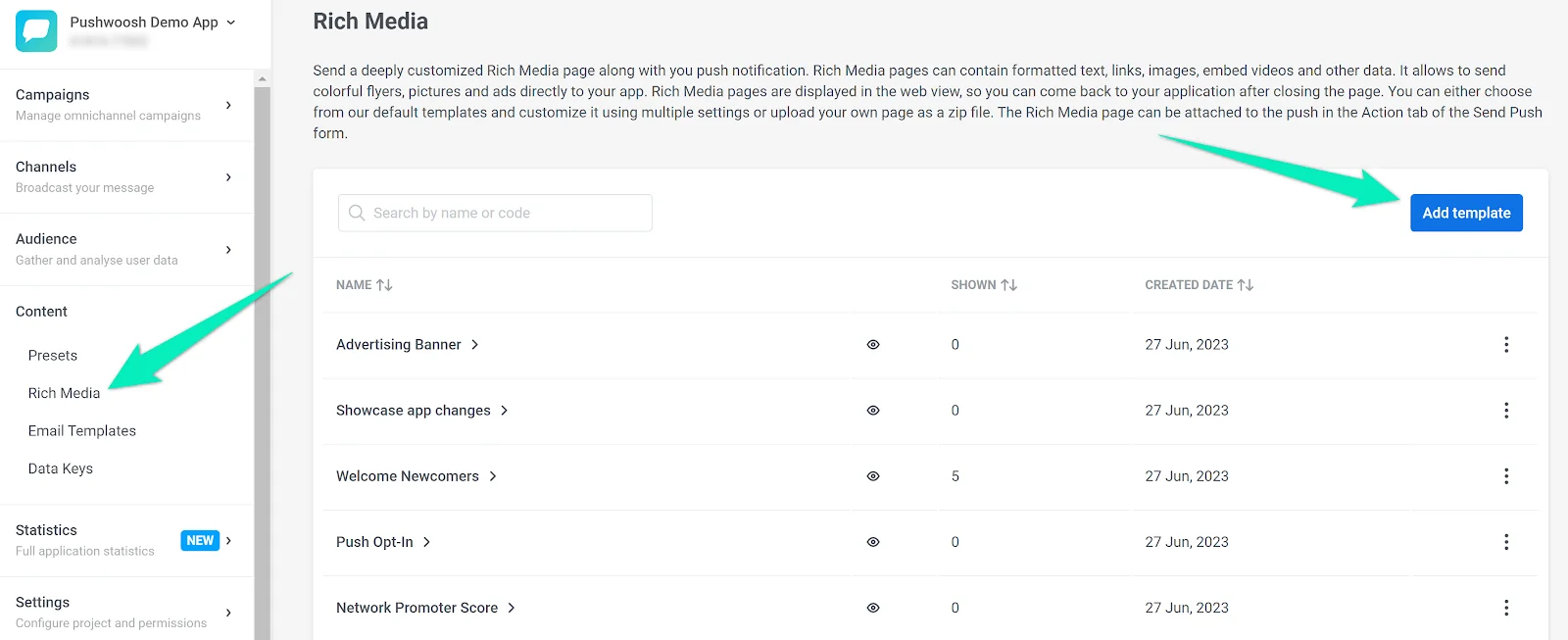Preview Advertising Banner with eye icon

[x=873, y=345]
